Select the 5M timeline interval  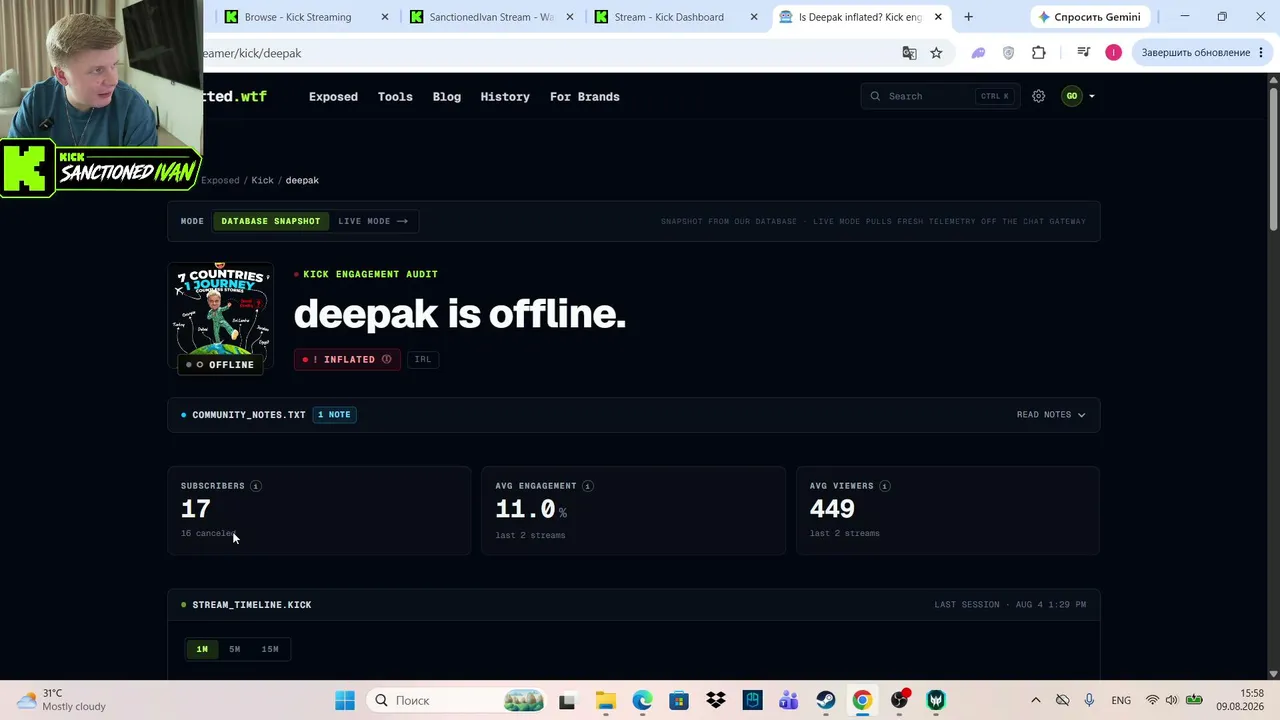pyautogui.click(x=234, y=649)
